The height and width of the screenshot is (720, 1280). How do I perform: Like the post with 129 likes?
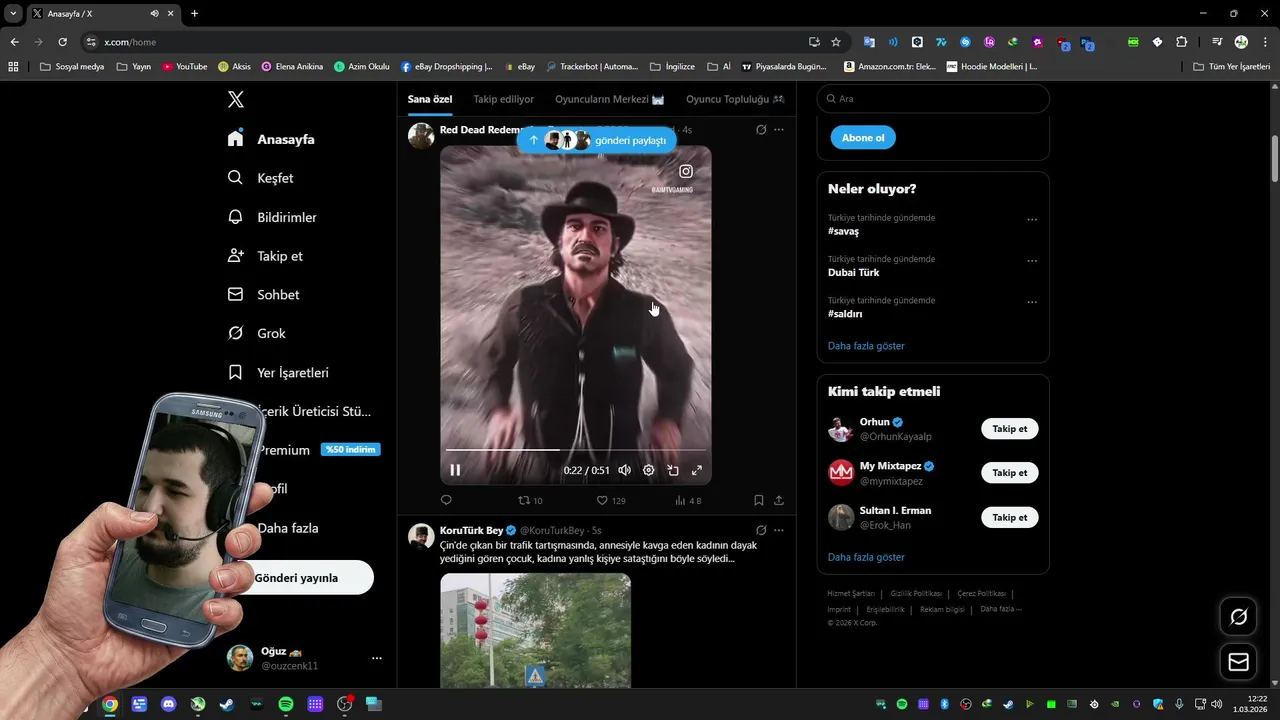(x=611, y=500)
